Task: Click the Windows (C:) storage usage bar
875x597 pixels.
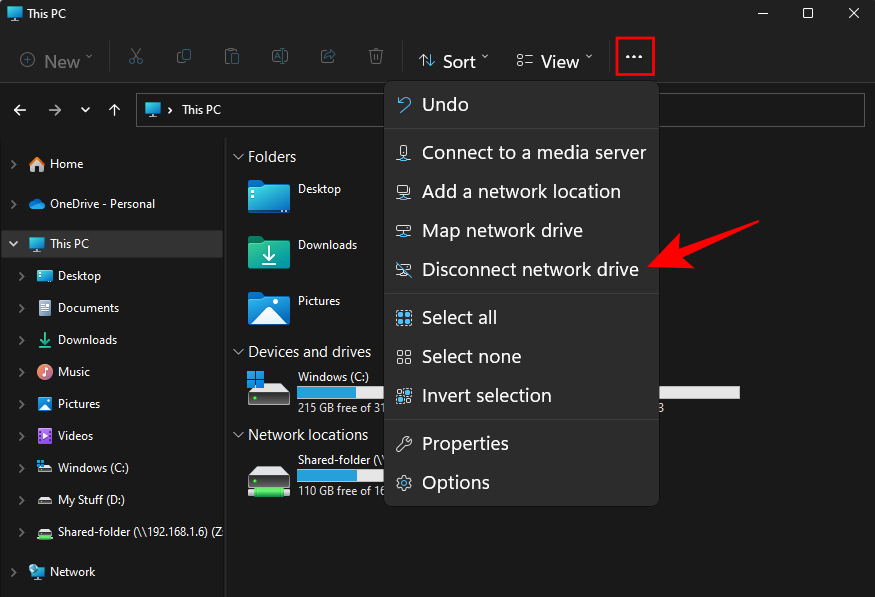Action: click(340, 393)
